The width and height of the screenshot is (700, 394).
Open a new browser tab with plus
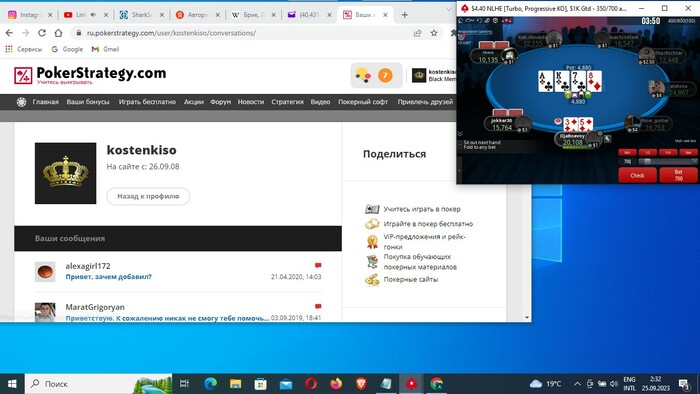click(x=404, y=15)
